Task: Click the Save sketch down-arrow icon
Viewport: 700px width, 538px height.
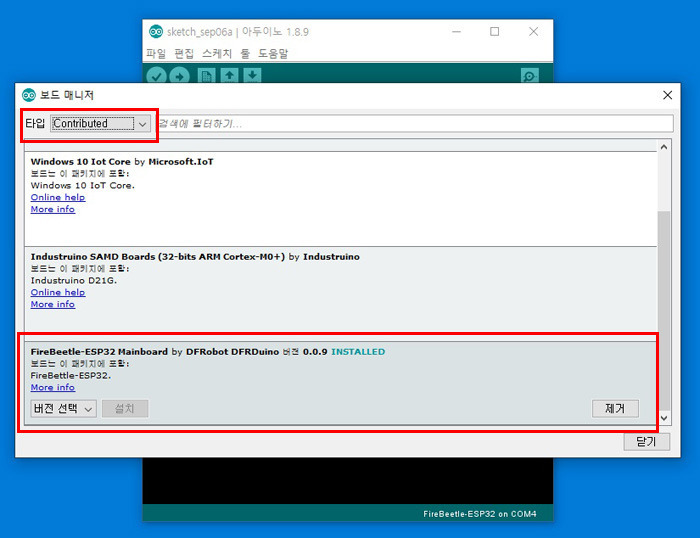Action: (252, 75)
